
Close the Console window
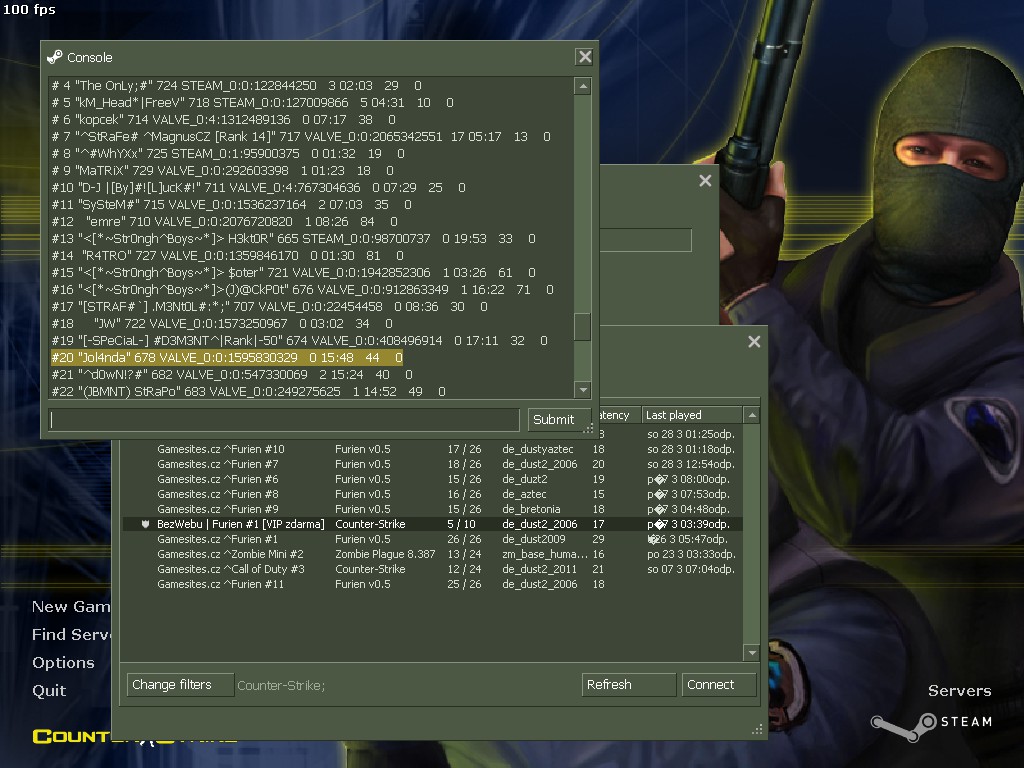point(584,57)
